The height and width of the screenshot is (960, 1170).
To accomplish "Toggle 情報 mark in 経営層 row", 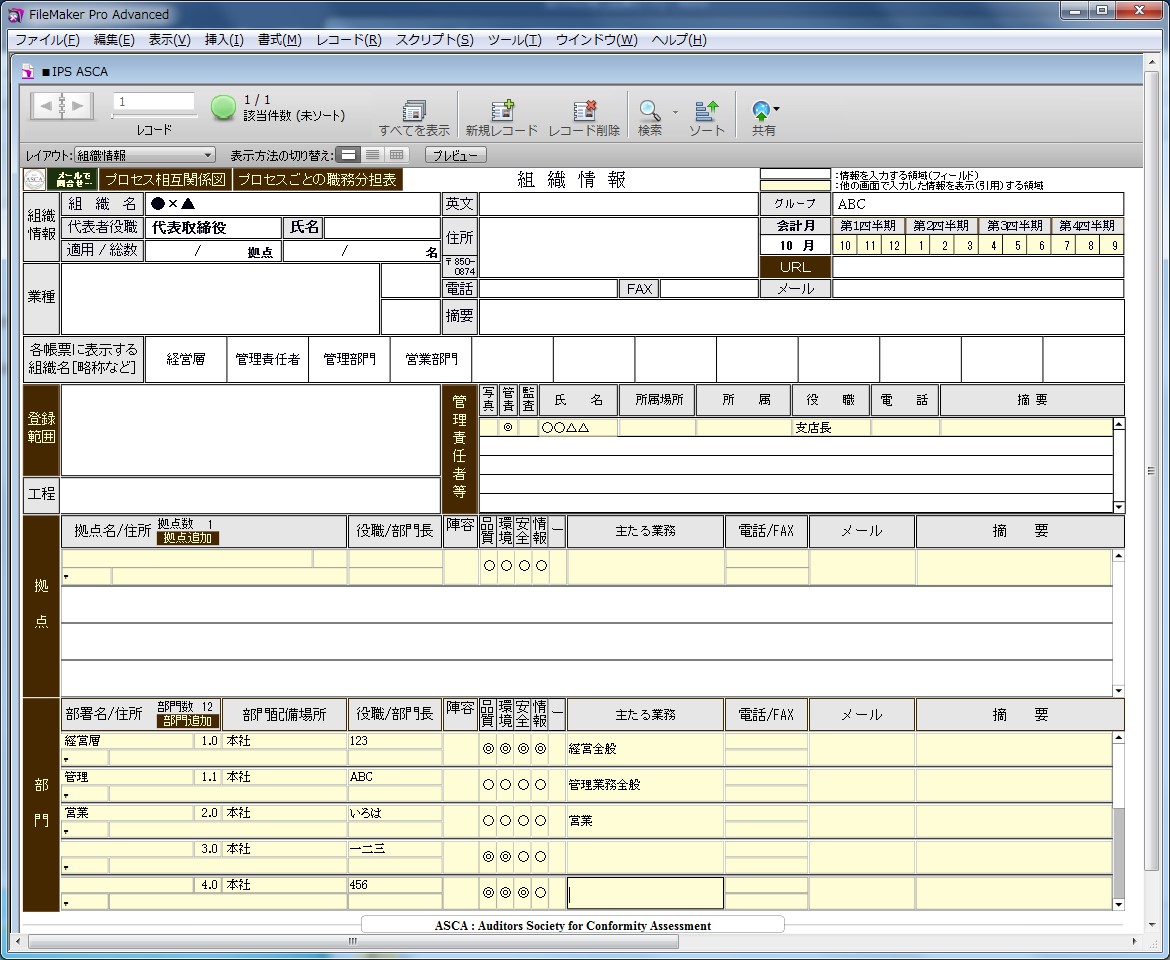I will [540, 748].
